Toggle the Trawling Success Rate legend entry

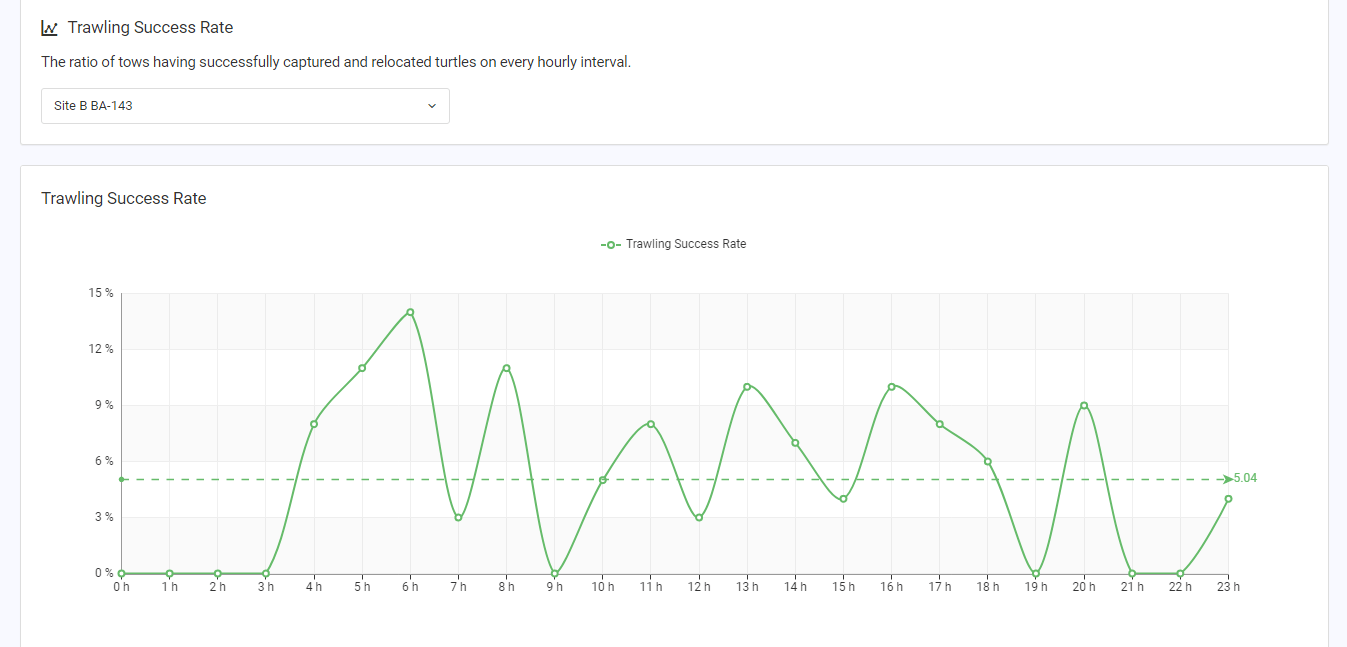pos(673,244)
